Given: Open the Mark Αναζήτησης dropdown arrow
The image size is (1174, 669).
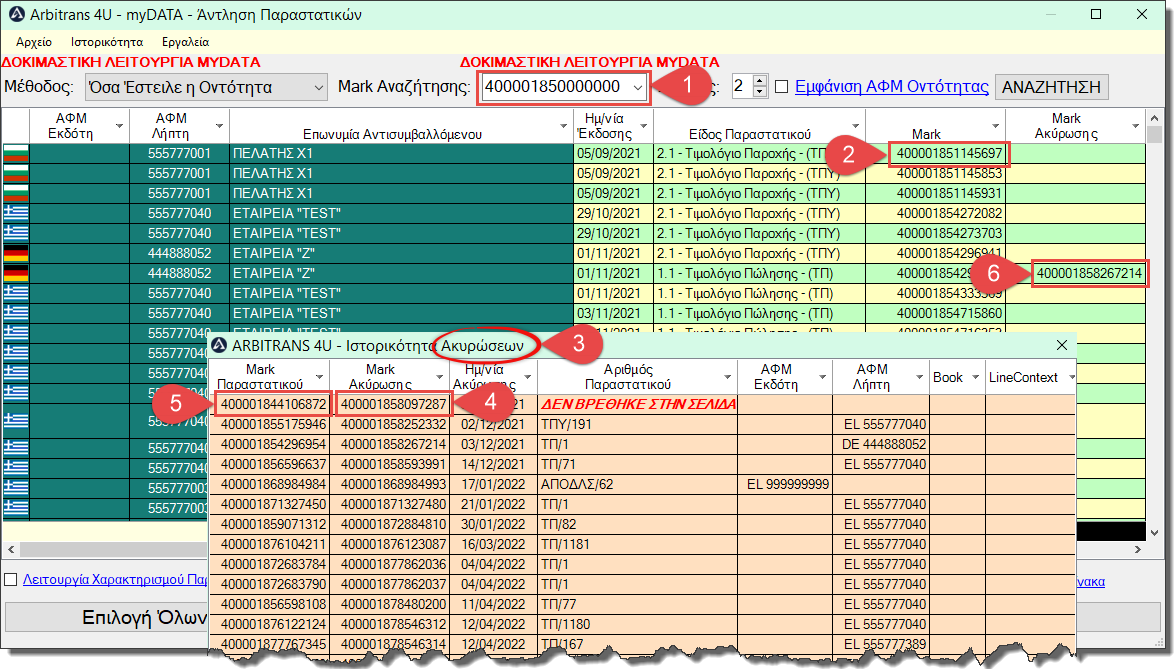Looking at the screenshot, I should pyautogui.click(x=638, y=87).
